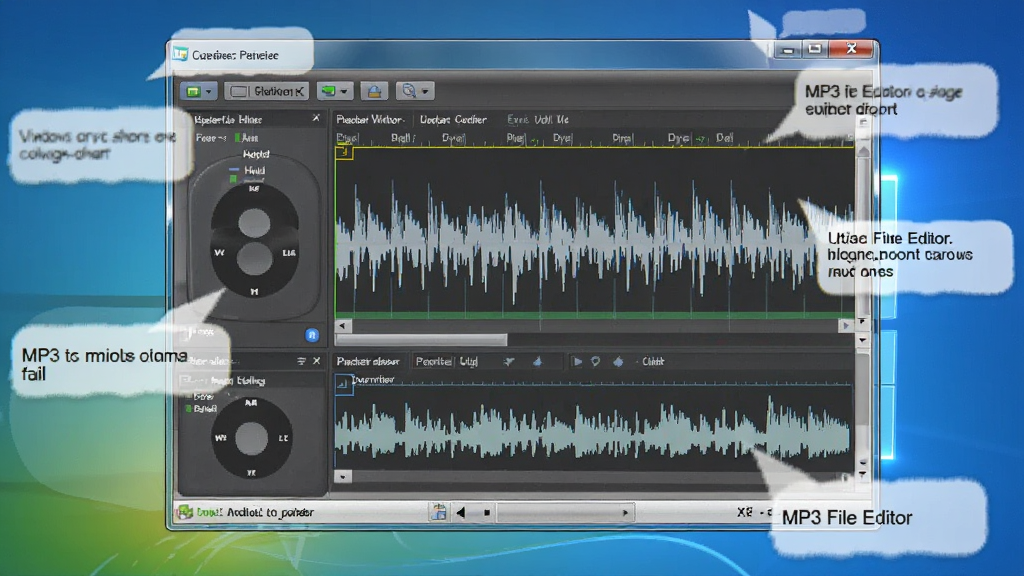This screenshot has width=1024, height=576.
Task: Click bottom arrow of lower waveform vertical scrollbar
Action: tap(863, 475)
